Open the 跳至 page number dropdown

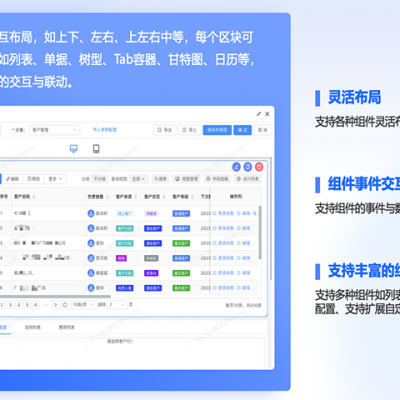coord(117,305)
